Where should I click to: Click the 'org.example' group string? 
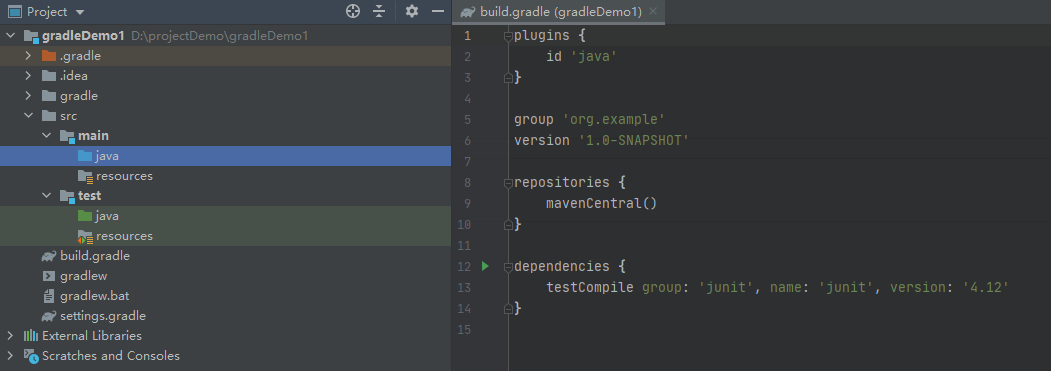(x=613, y=119)
